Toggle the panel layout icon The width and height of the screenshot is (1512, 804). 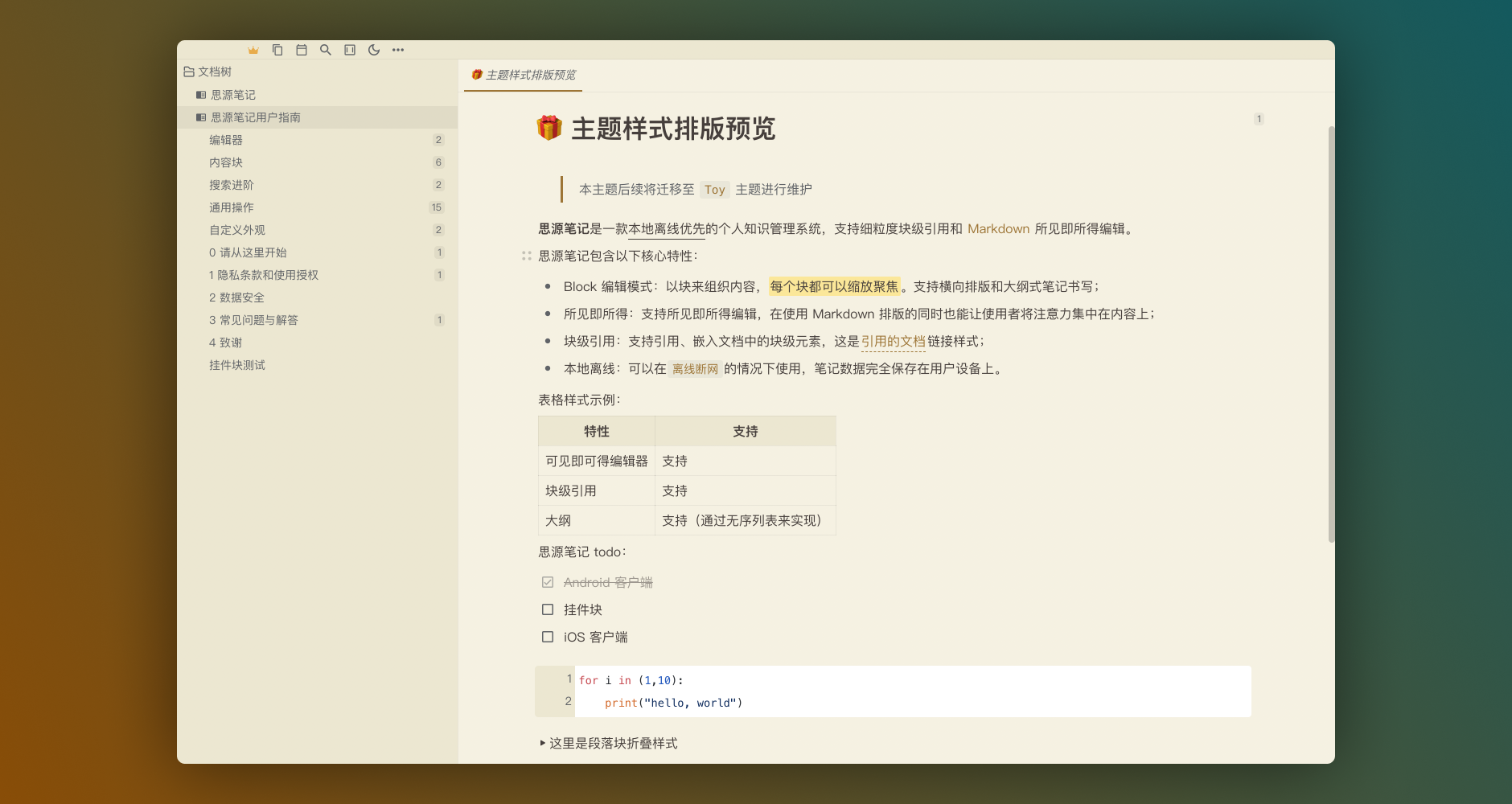(x=350, y=50)
